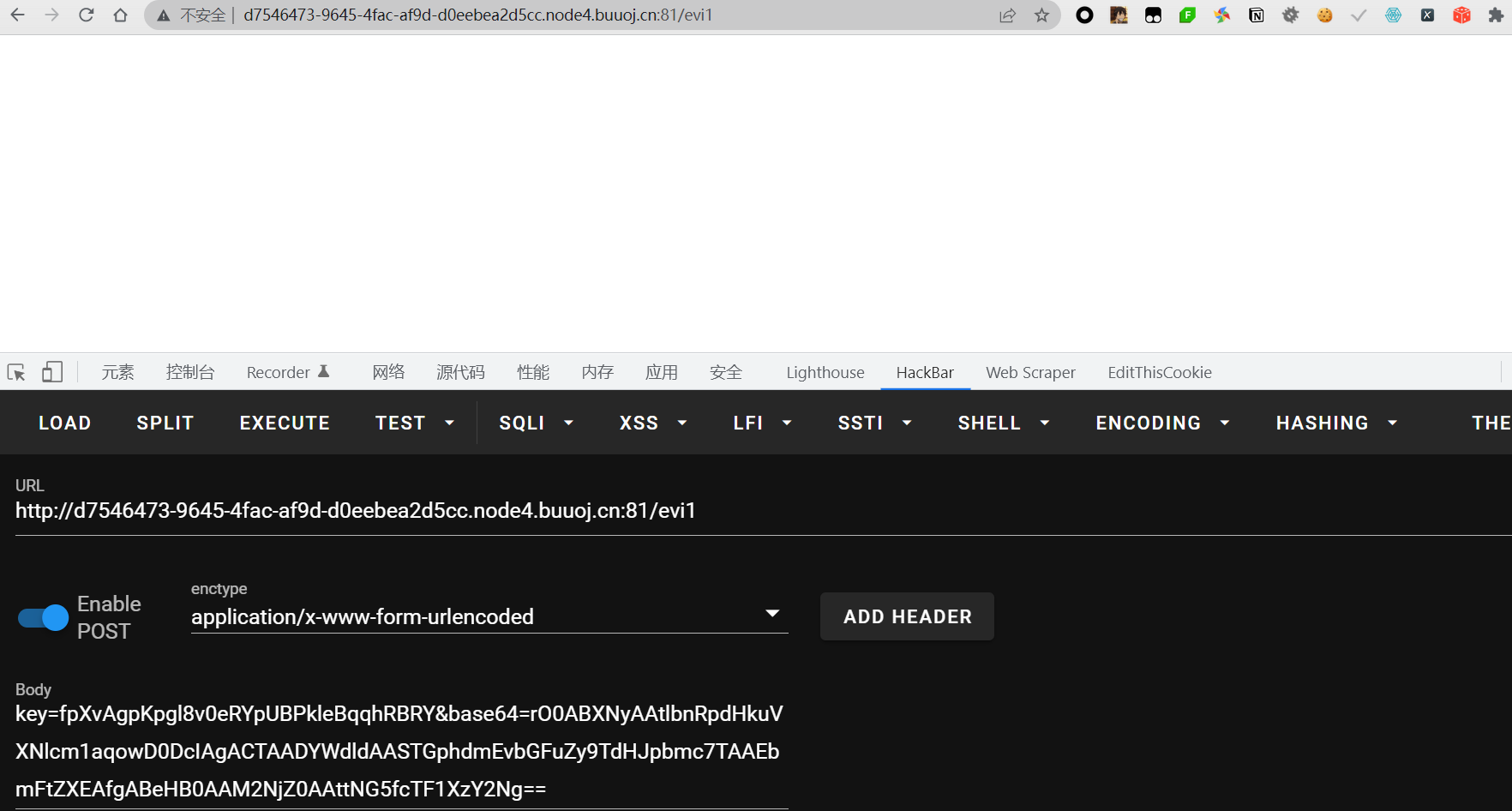This screenshot has width=1512, height=811.
Task: Open the extensions puzzle menu
Action: click(1496, 15)
